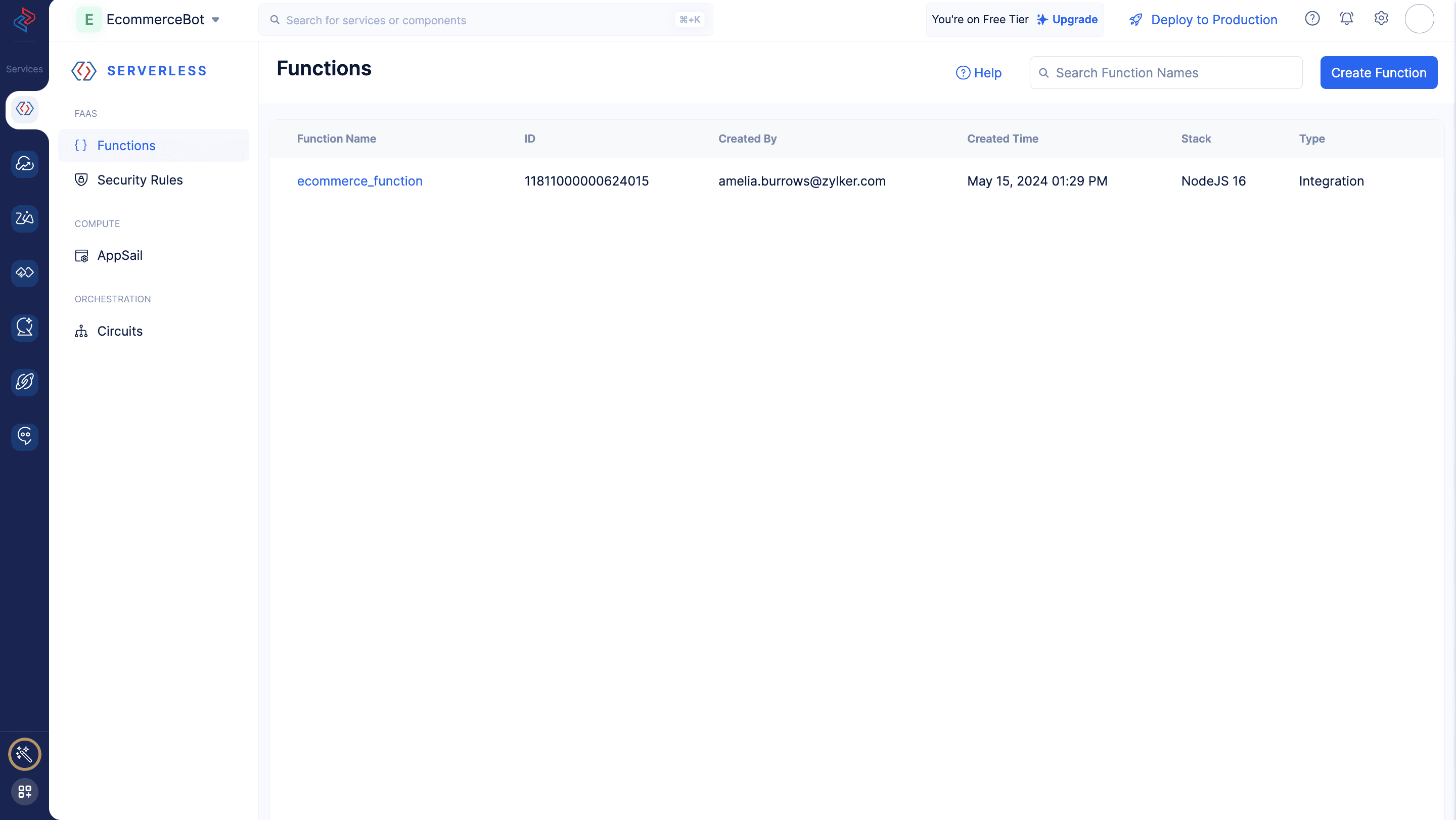Open the ecommerce_function link
The image size is (1456, 820).
point(360,180)
